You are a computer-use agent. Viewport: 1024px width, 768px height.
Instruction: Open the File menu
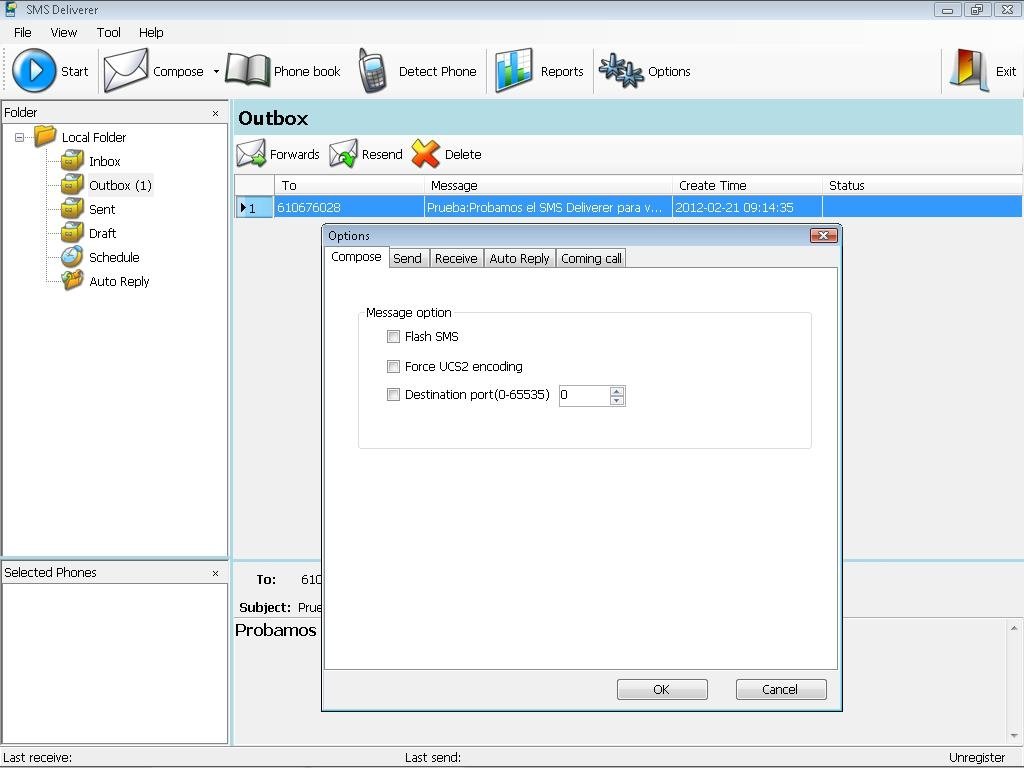(23, 33)
